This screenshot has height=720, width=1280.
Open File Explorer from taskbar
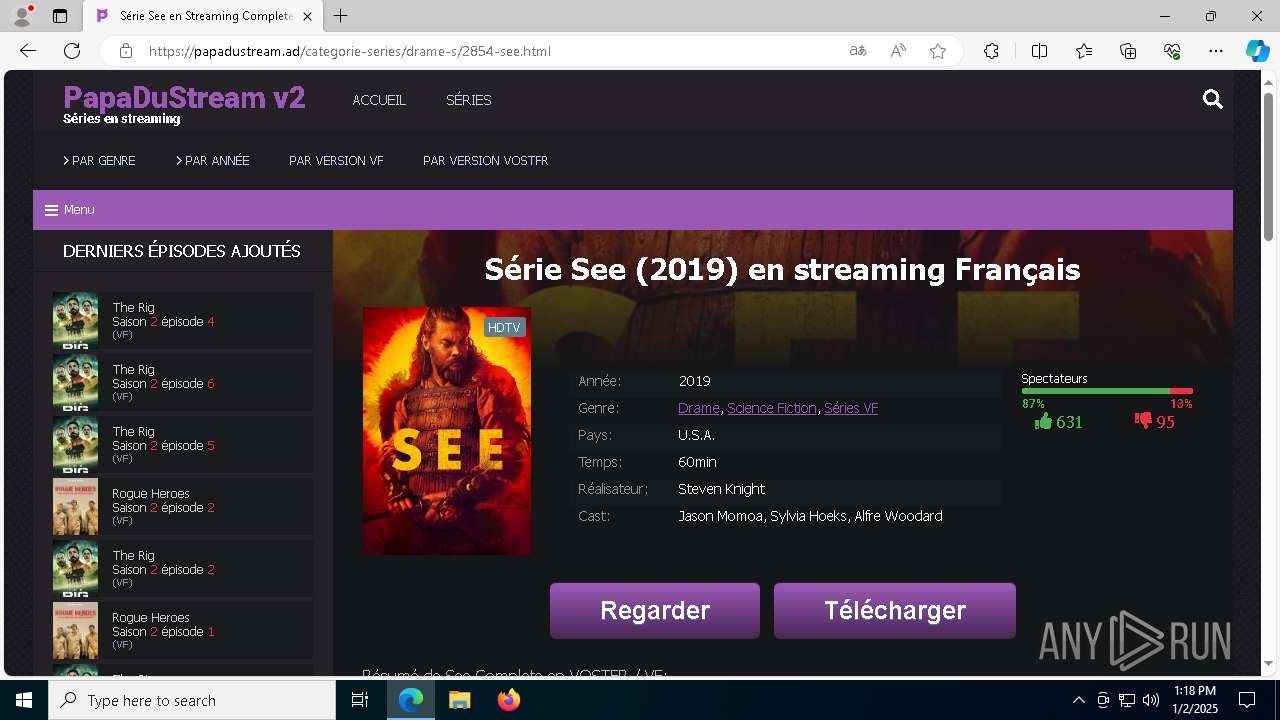[459, 700]
